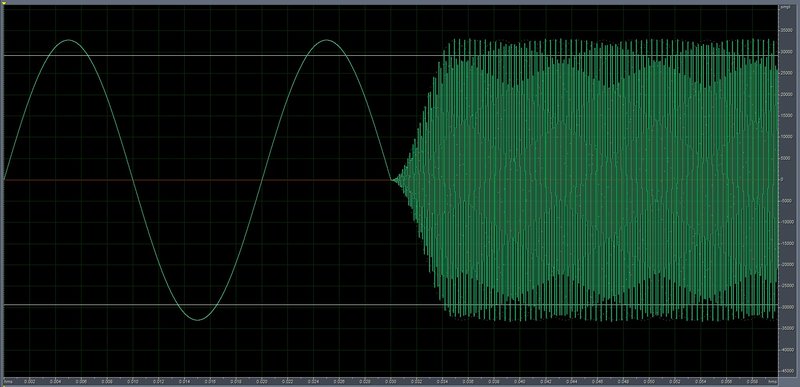Click the 0 value on amplitude ruler

coord(782,179)
